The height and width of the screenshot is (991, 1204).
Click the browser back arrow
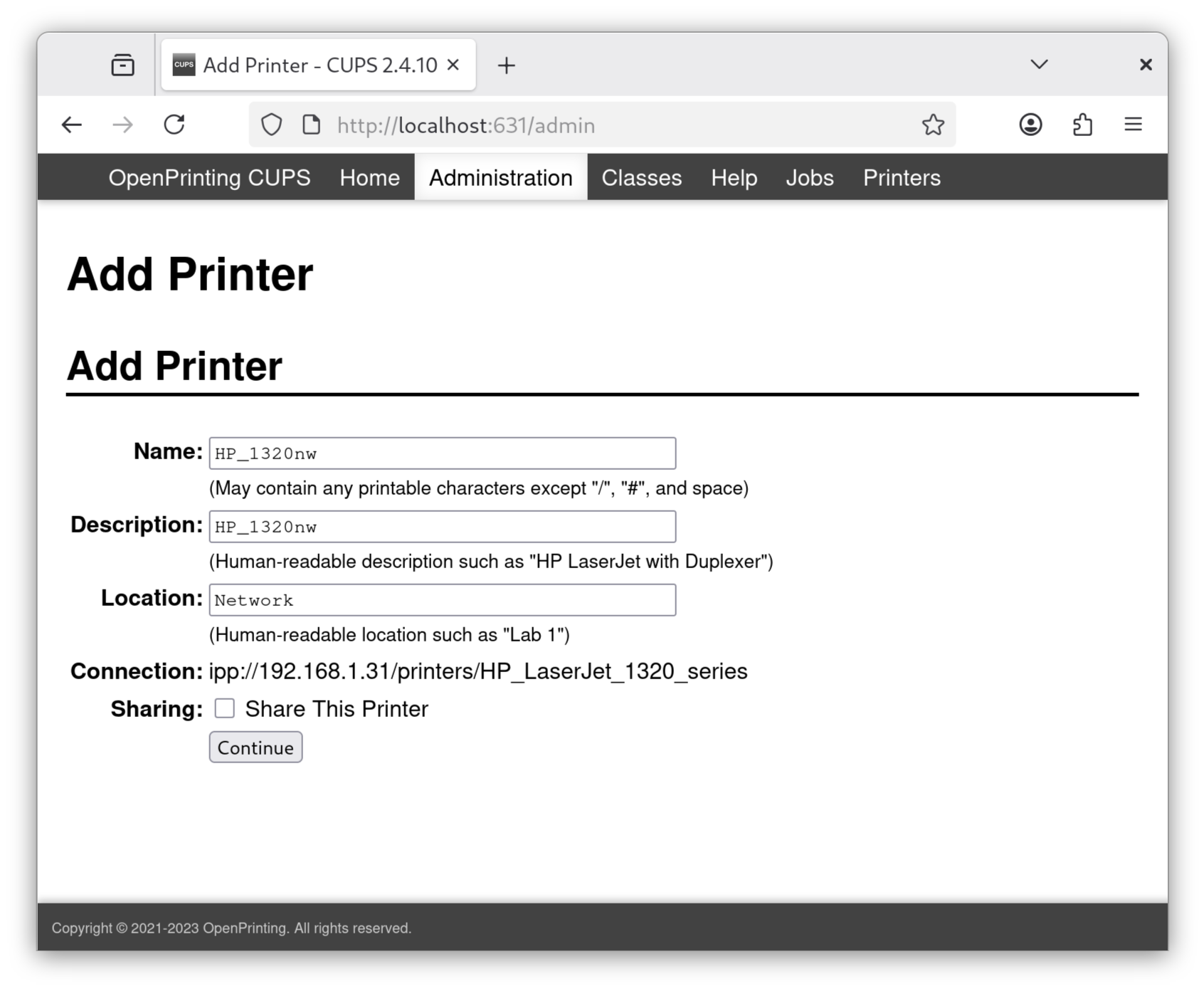tap(71, 125)
